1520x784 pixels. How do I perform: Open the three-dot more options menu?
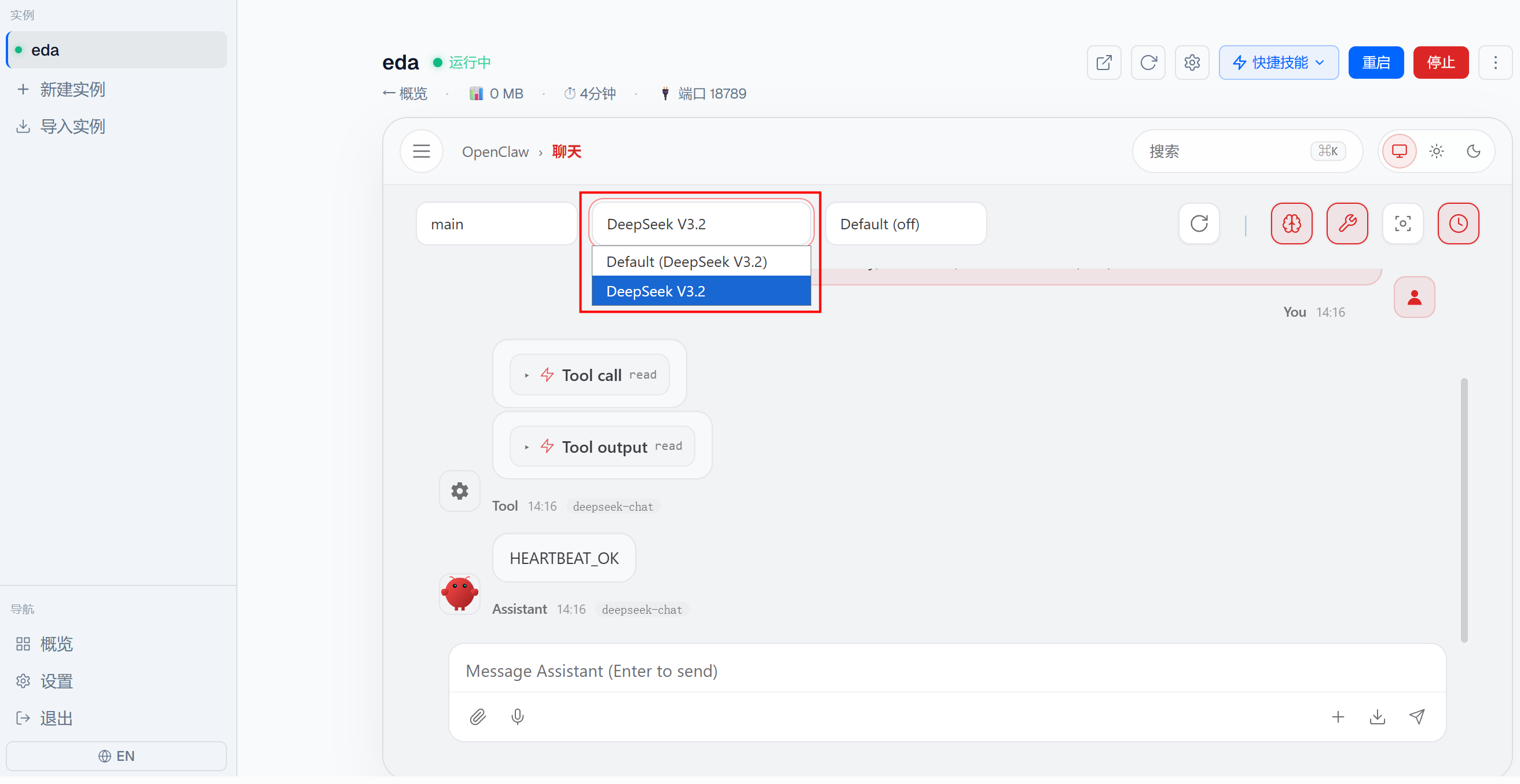pos(1495,62)
